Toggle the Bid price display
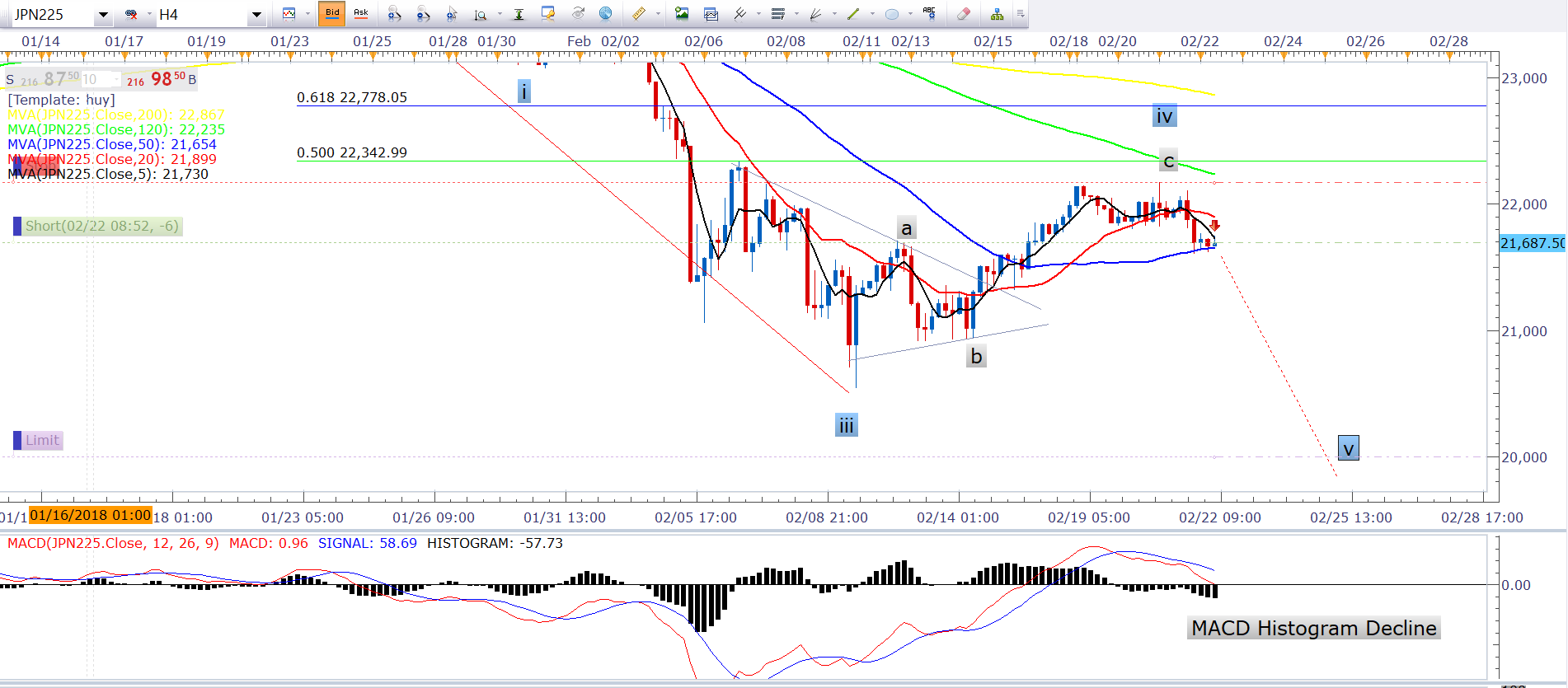The height and width of the screenshot is (688, 1568). coord(332,13)
